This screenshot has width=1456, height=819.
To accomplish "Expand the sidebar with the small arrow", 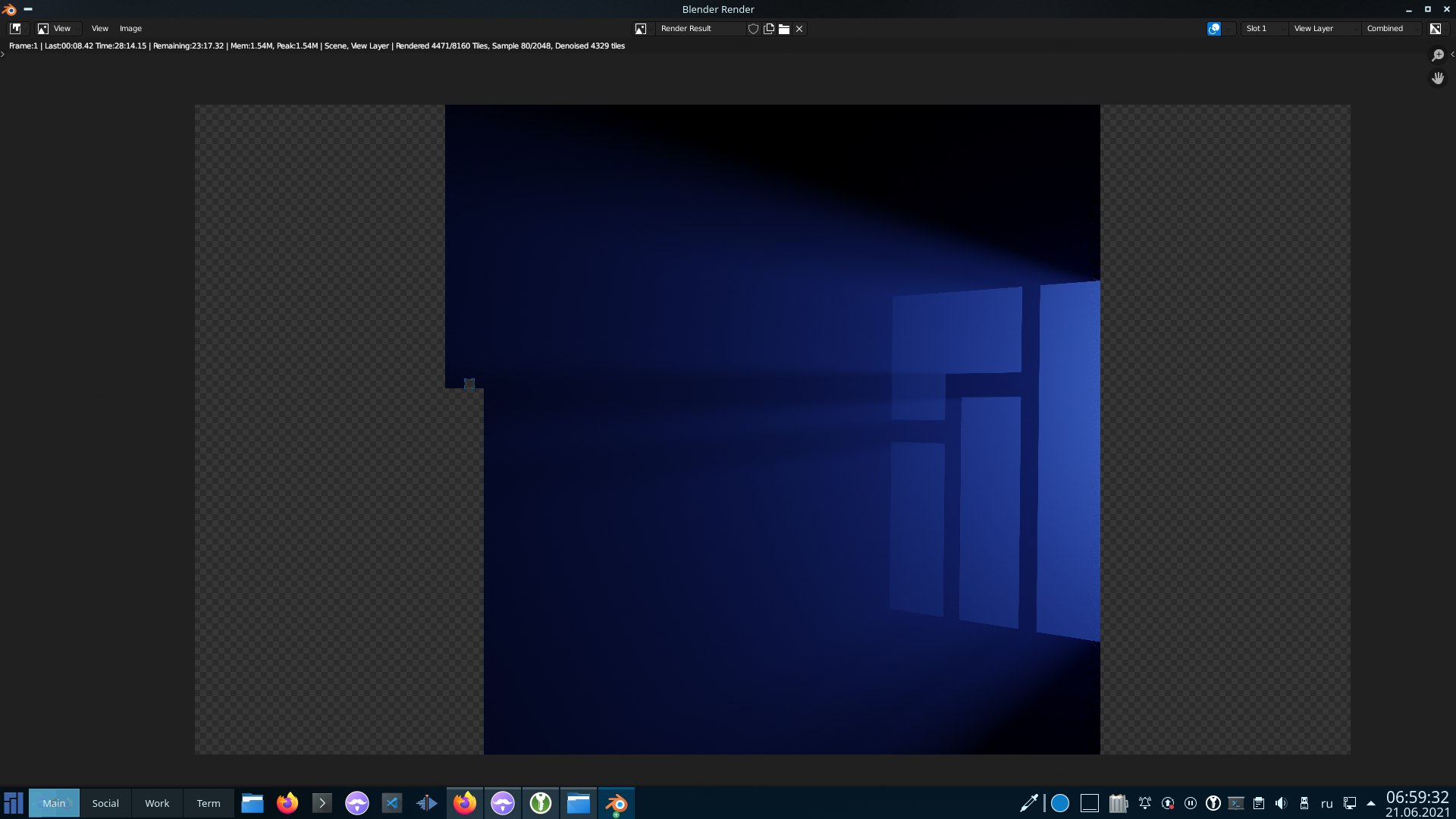I will 1452,54.
